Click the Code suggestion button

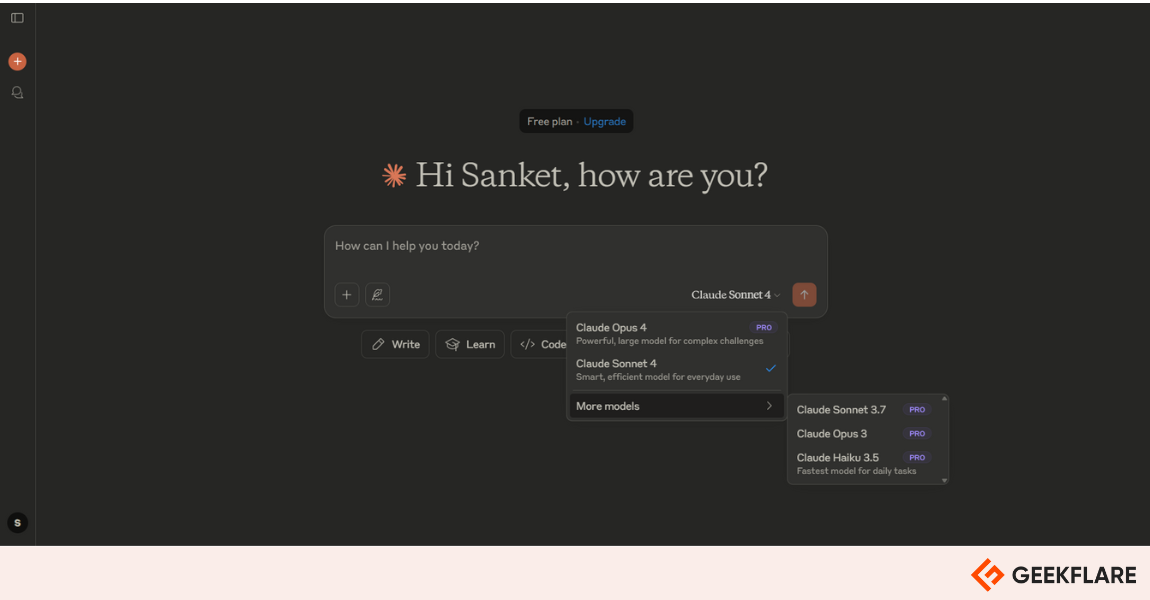(x=541, y=344)
